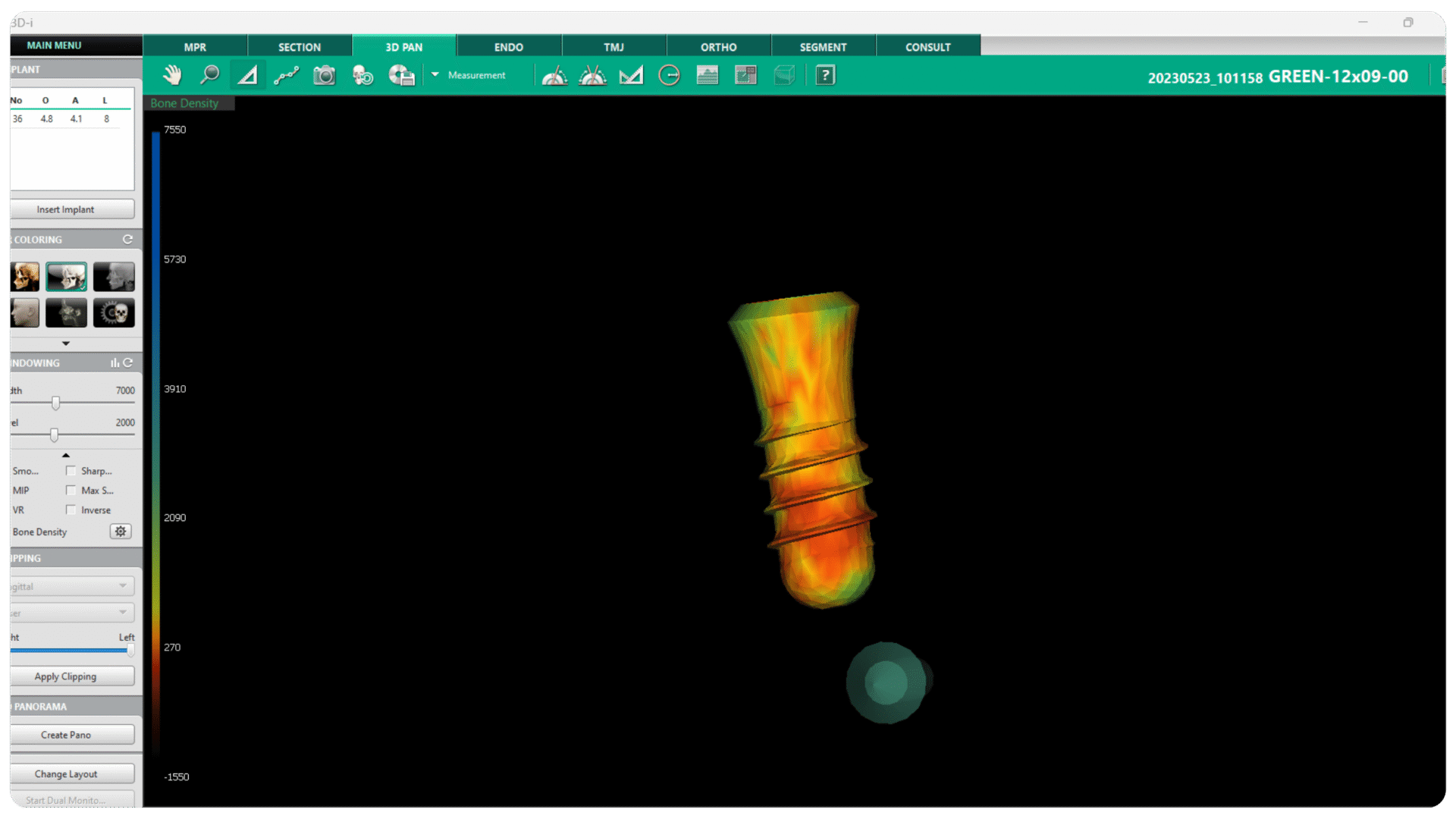Collapse the windowing options arrow

coord(66,455)
